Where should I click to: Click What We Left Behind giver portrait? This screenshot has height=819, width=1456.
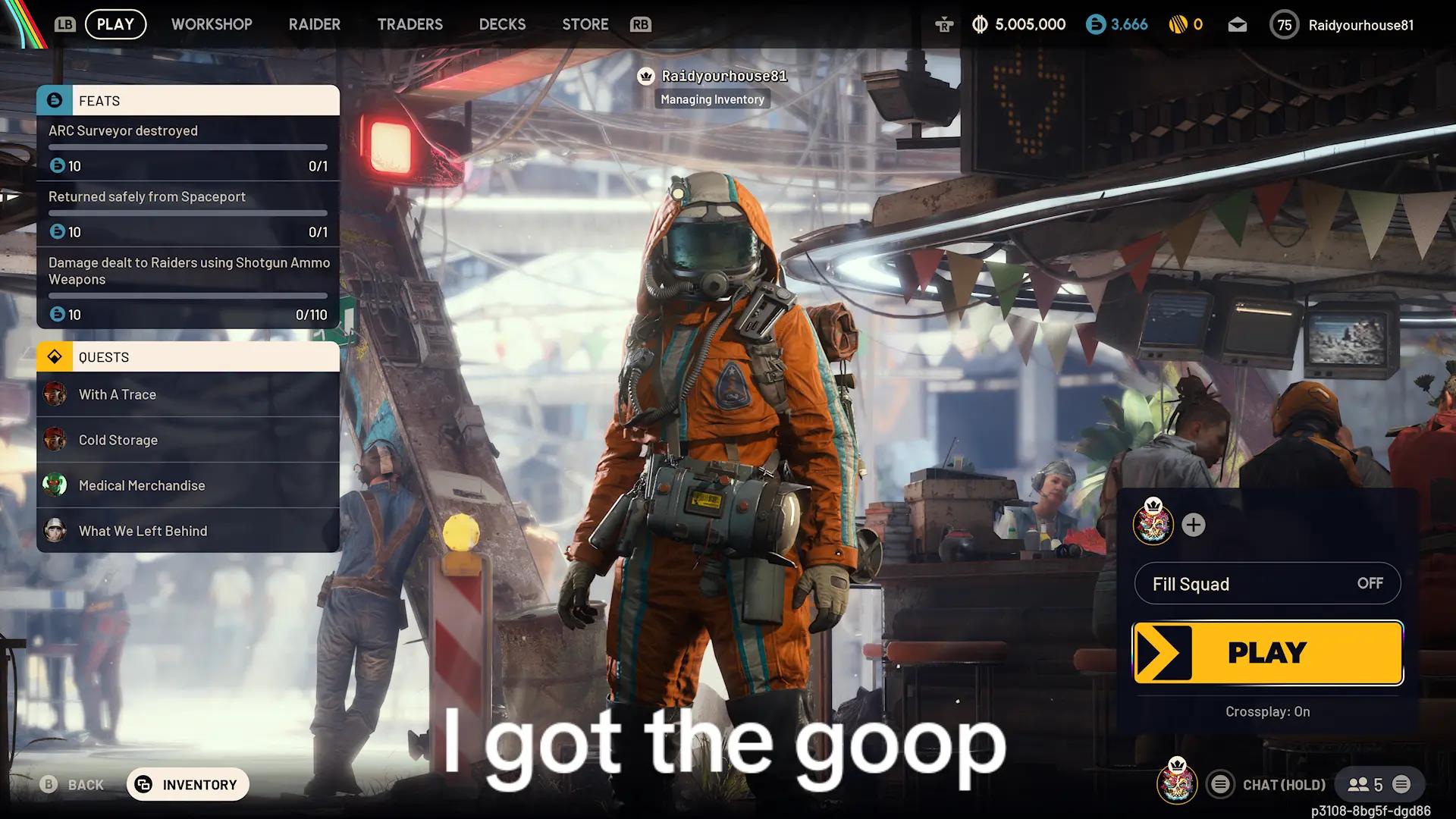(55, 531)
